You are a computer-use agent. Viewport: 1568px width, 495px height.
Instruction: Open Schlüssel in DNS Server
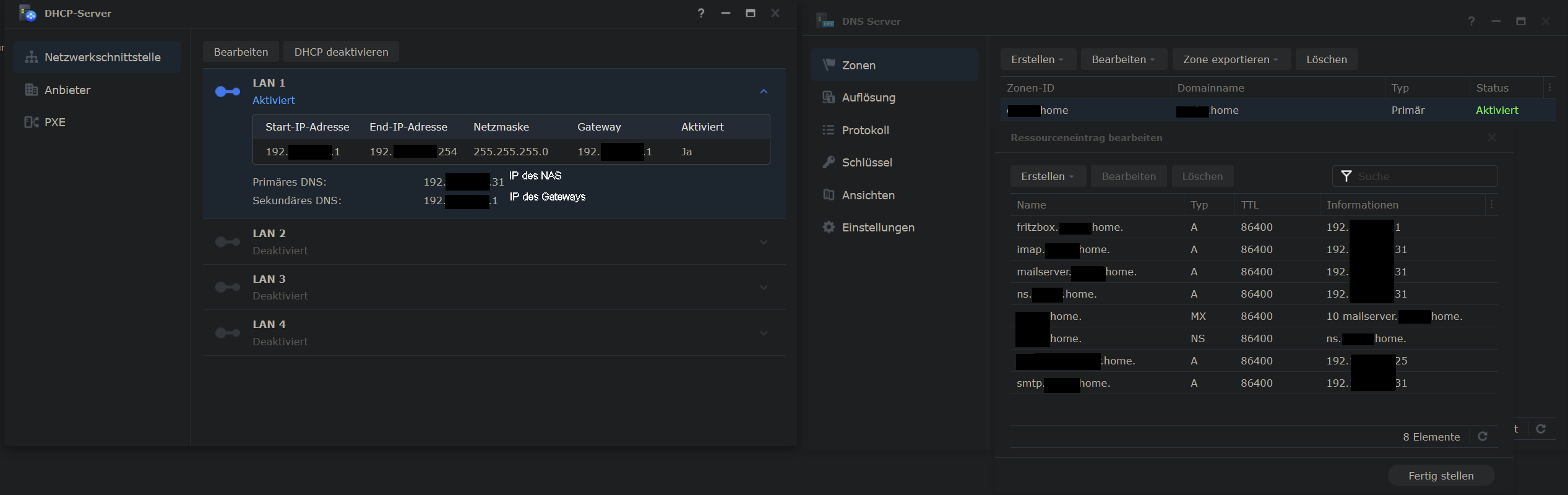coord(895,162)
